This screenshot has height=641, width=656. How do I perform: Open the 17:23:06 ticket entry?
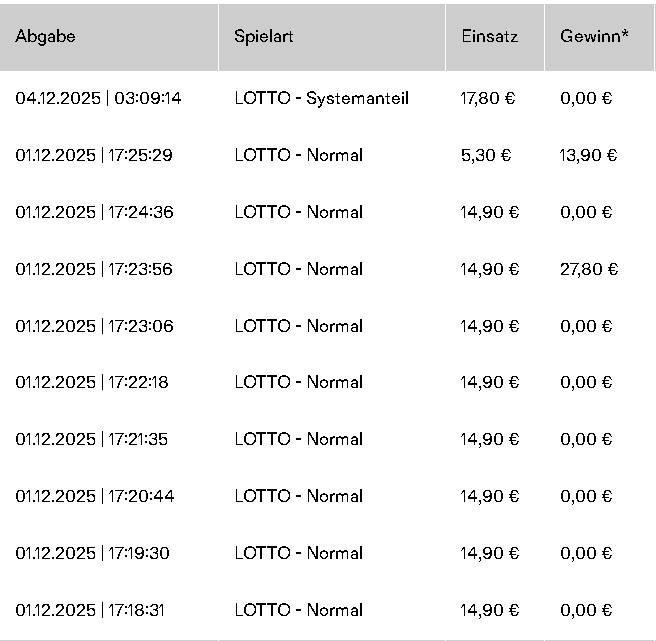[94, 326]
